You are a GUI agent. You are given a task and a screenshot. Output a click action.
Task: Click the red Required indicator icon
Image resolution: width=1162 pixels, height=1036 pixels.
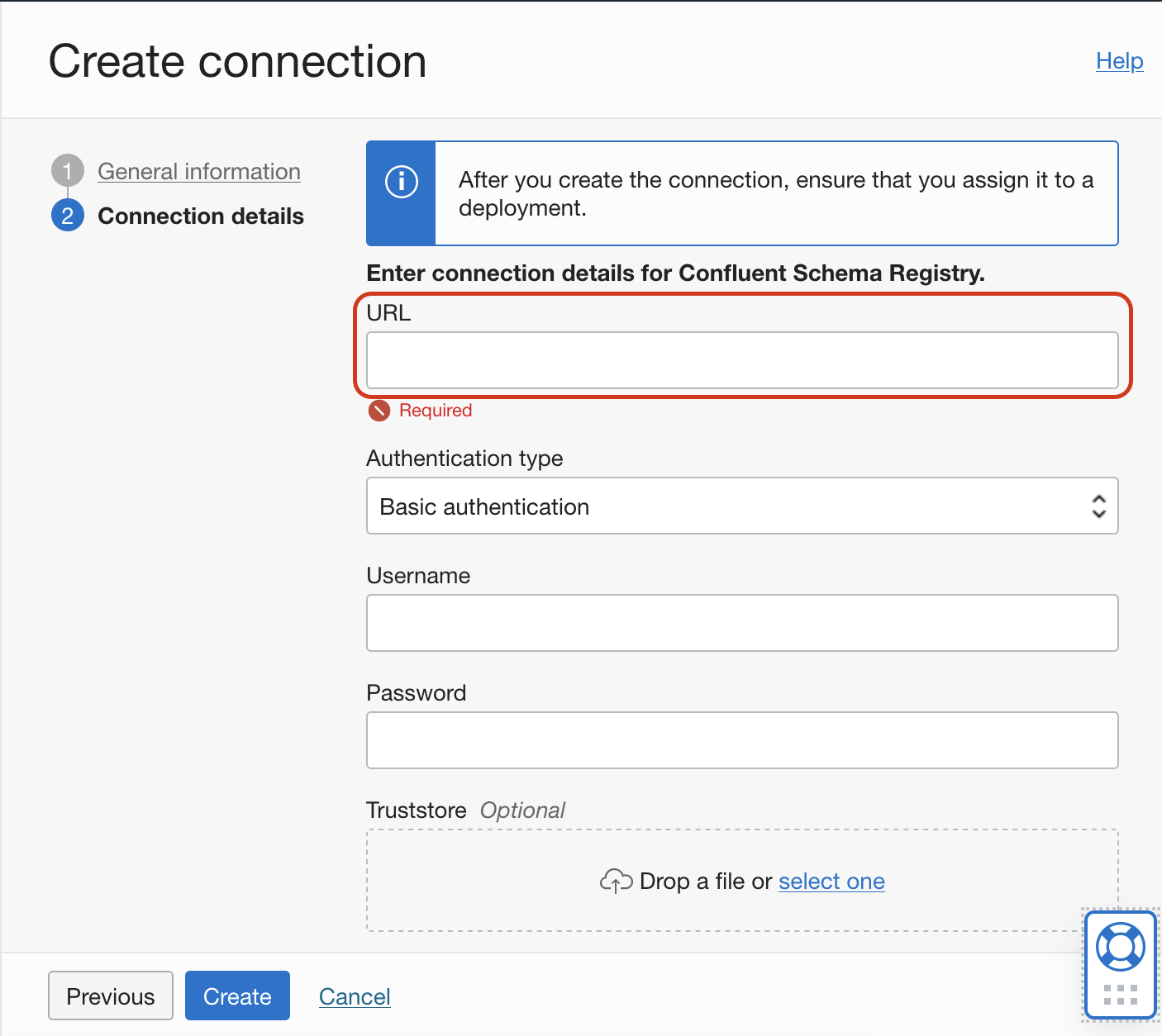point(378,410)
